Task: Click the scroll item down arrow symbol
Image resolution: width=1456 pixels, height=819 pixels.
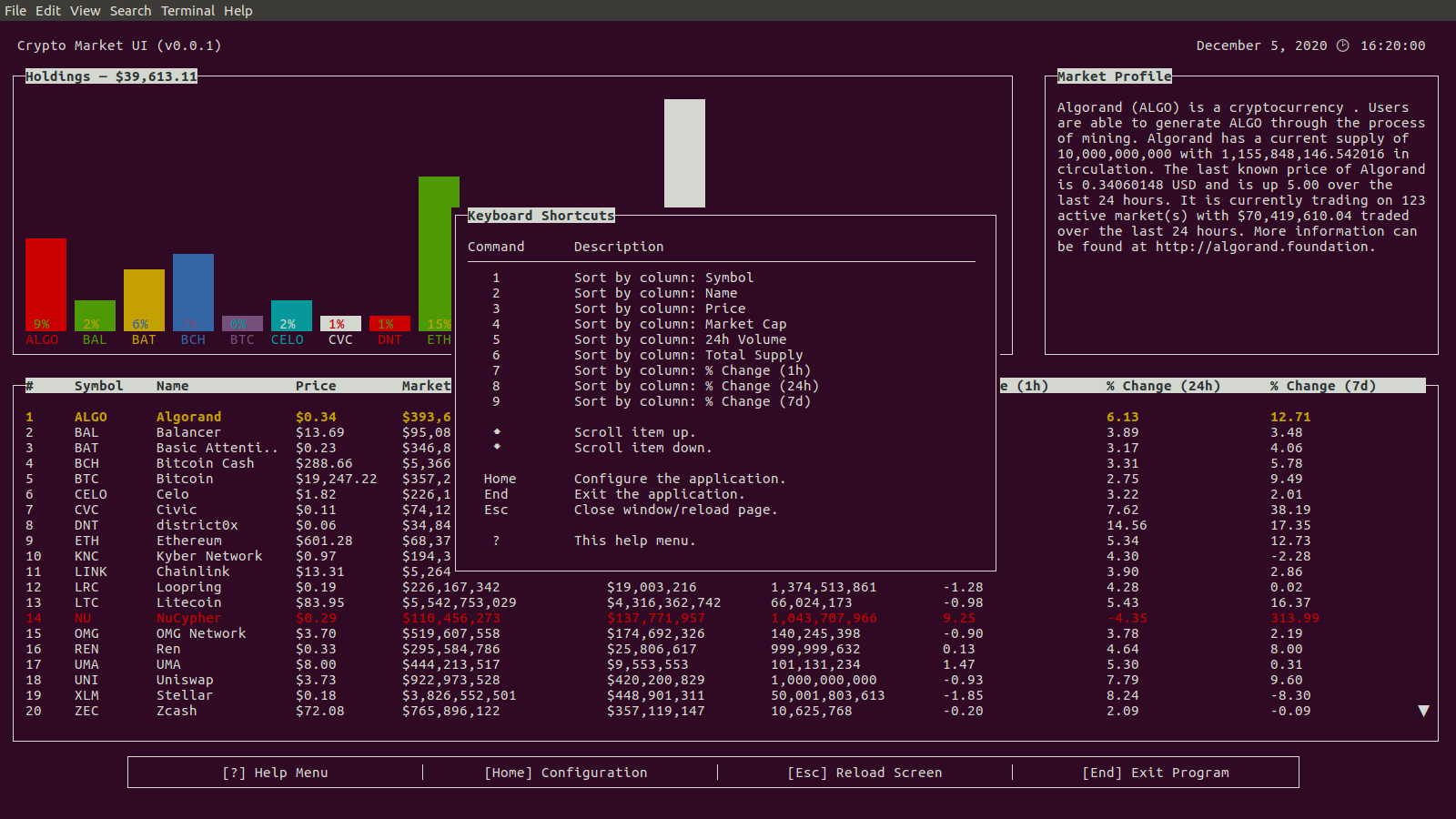Action: pos(497,447)
